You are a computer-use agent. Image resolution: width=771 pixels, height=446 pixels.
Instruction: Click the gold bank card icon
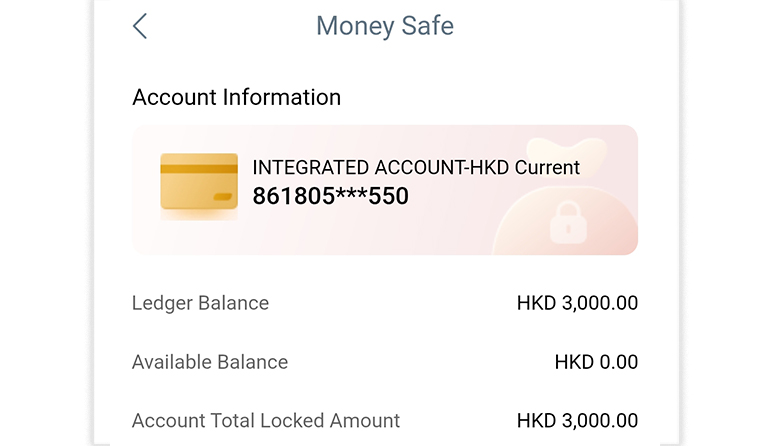click(x=199, y=182)
